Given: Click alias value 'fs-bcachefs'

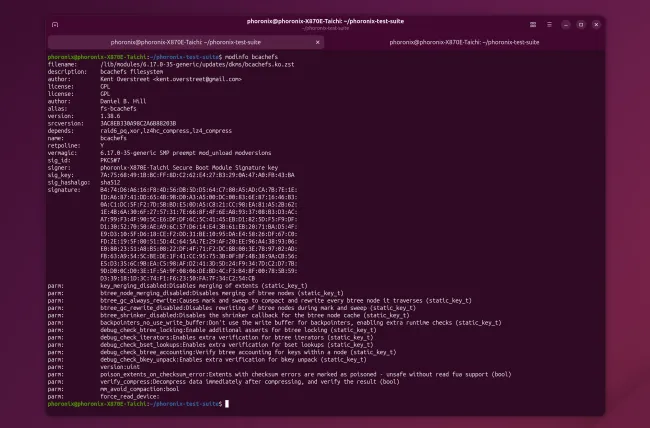Looking at the screenshot, I should coord(118,109).
